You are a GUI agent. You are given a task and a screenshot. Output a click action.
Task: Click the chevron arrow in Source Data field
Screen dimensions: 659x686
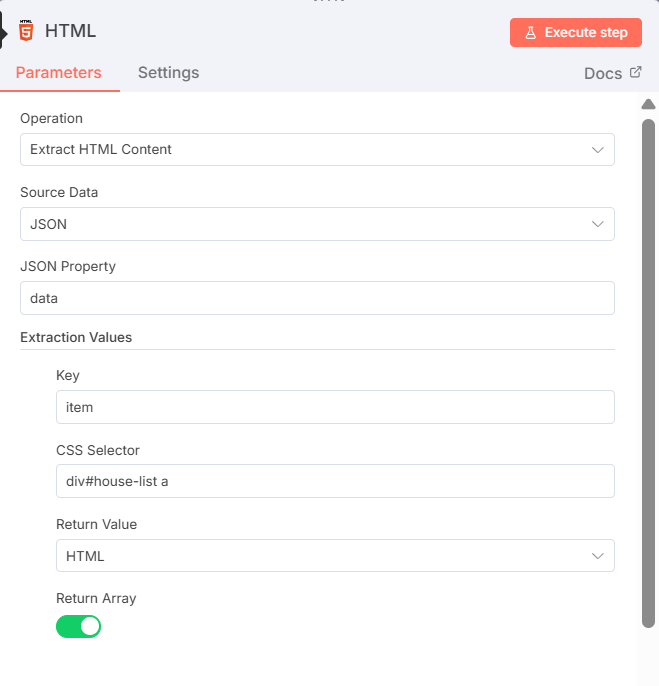[x=598, y=224]
